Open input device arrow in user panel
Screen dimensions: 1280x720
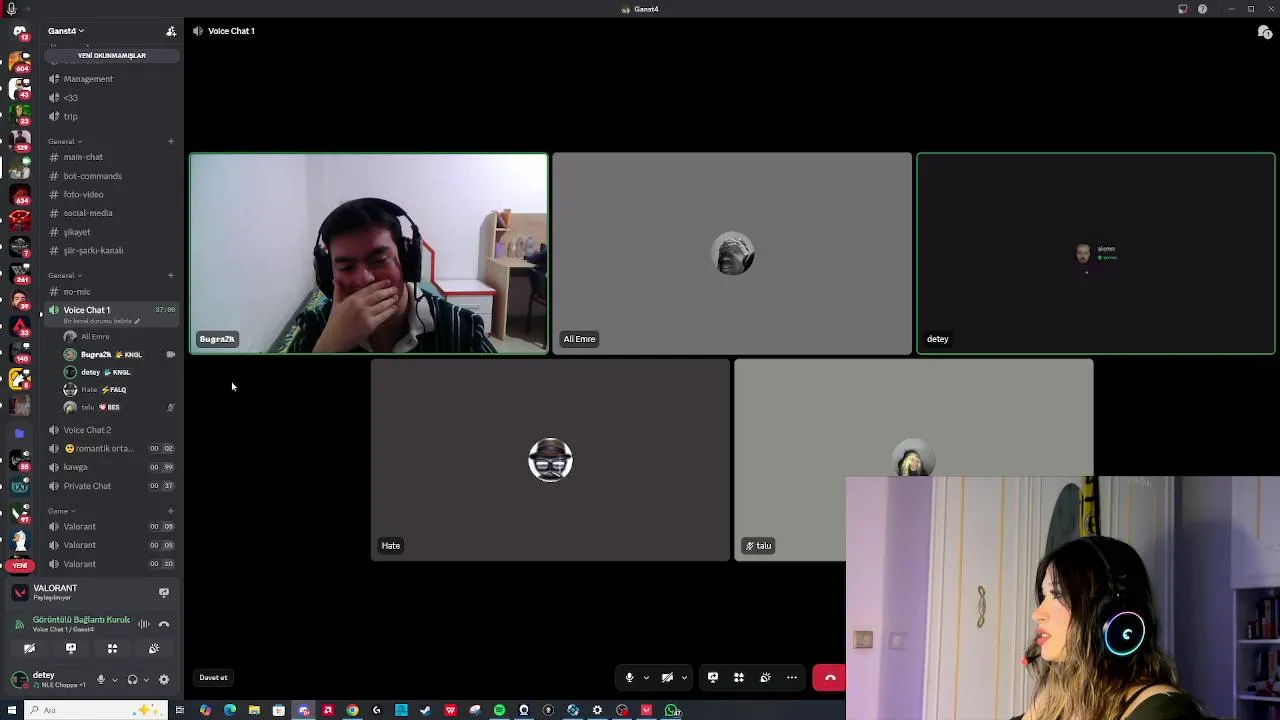(x=114, y=679)
